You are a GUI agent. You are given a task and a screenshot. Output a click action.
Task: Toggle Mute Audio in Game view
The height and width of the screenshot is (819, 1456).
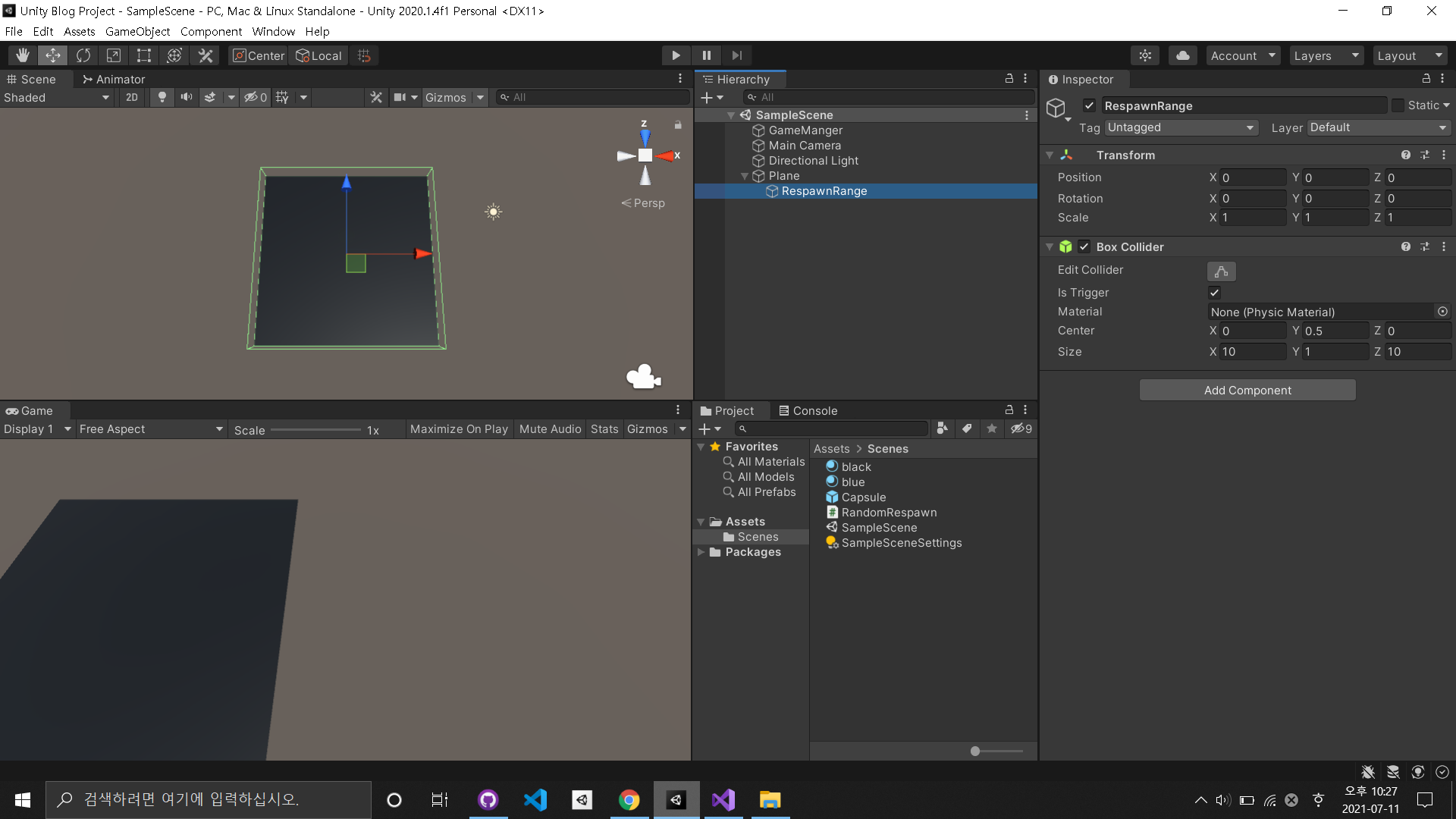(x=550, y=429)
